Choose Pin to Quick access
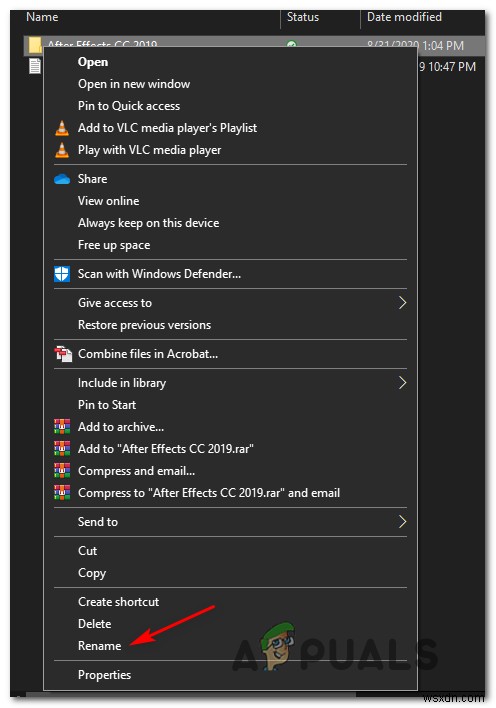Screen dimensions: 496x708 click(x=129, y=106)
